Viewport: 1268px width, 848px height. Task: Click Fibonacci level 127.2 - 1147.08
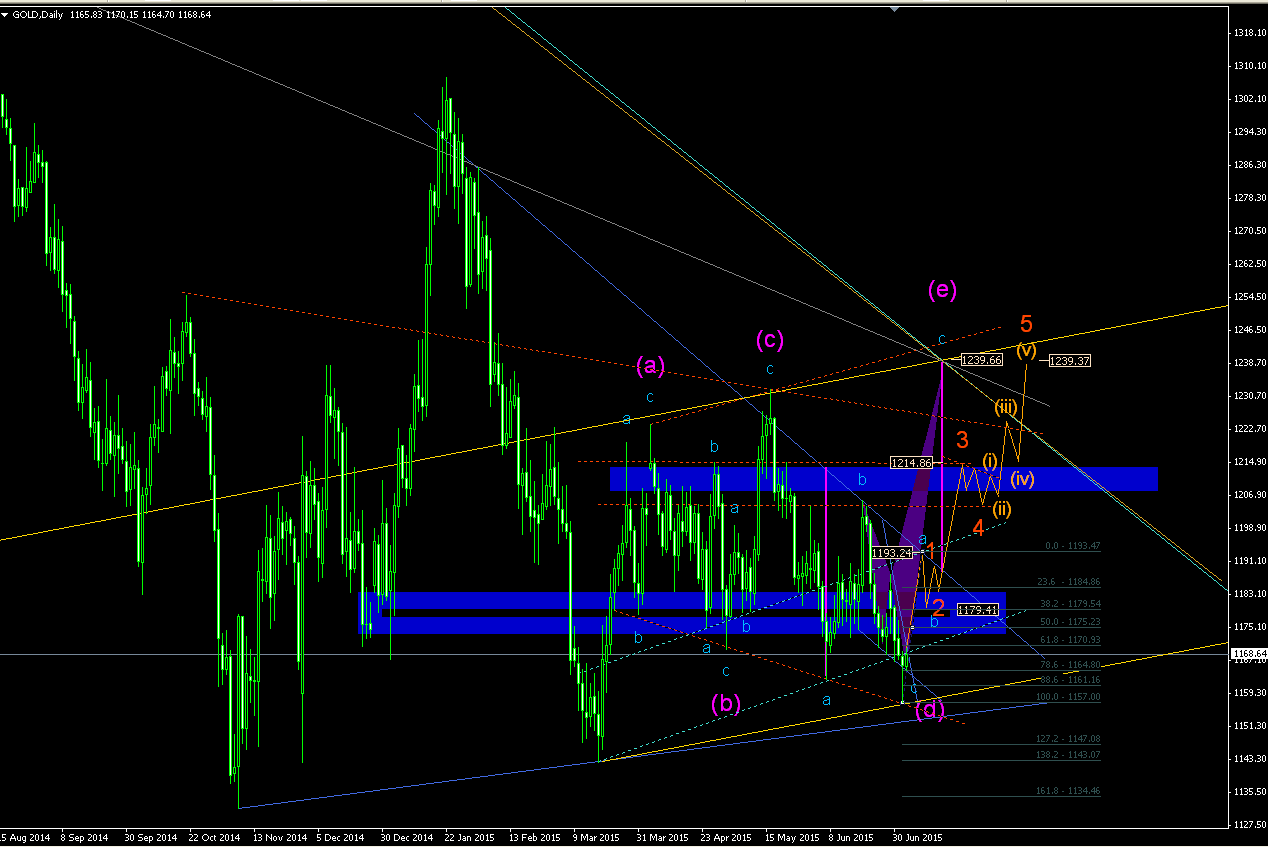pyautogui.click(x=1066, y=738)
